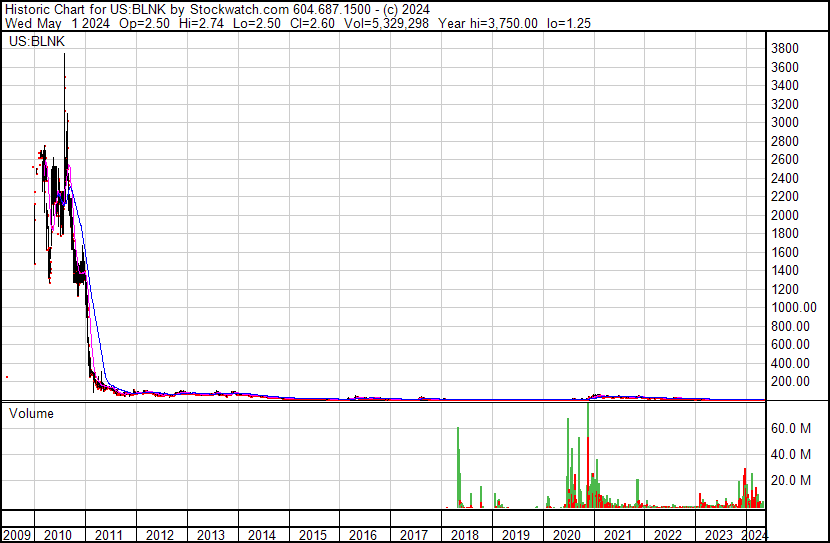Click the tall green 2018 volume bar
The width and height of the screenshot is (830, 543).
pyautogui.click(x=458, y=466)
